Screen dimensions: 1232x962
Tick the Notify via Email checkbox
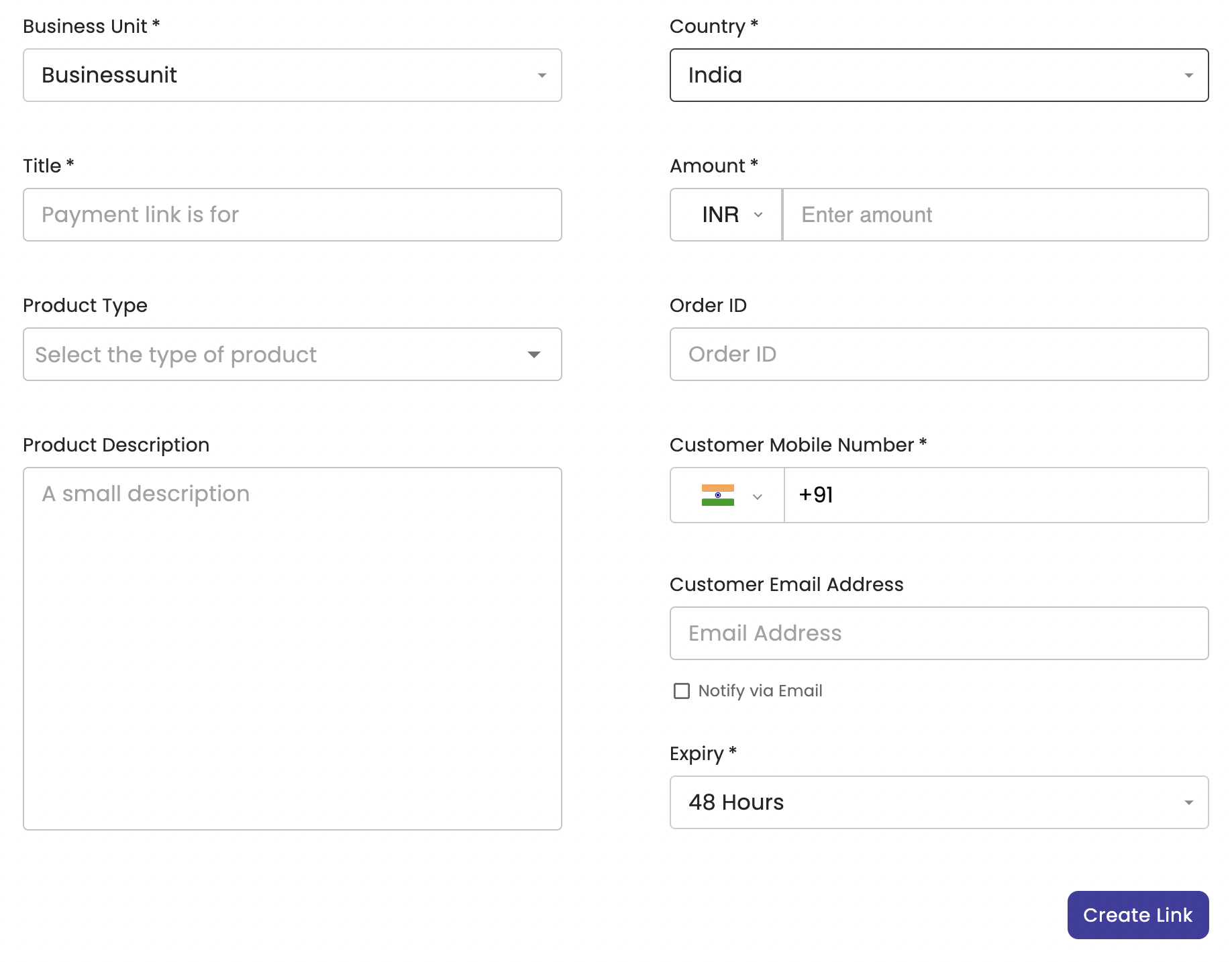point(682,691)
